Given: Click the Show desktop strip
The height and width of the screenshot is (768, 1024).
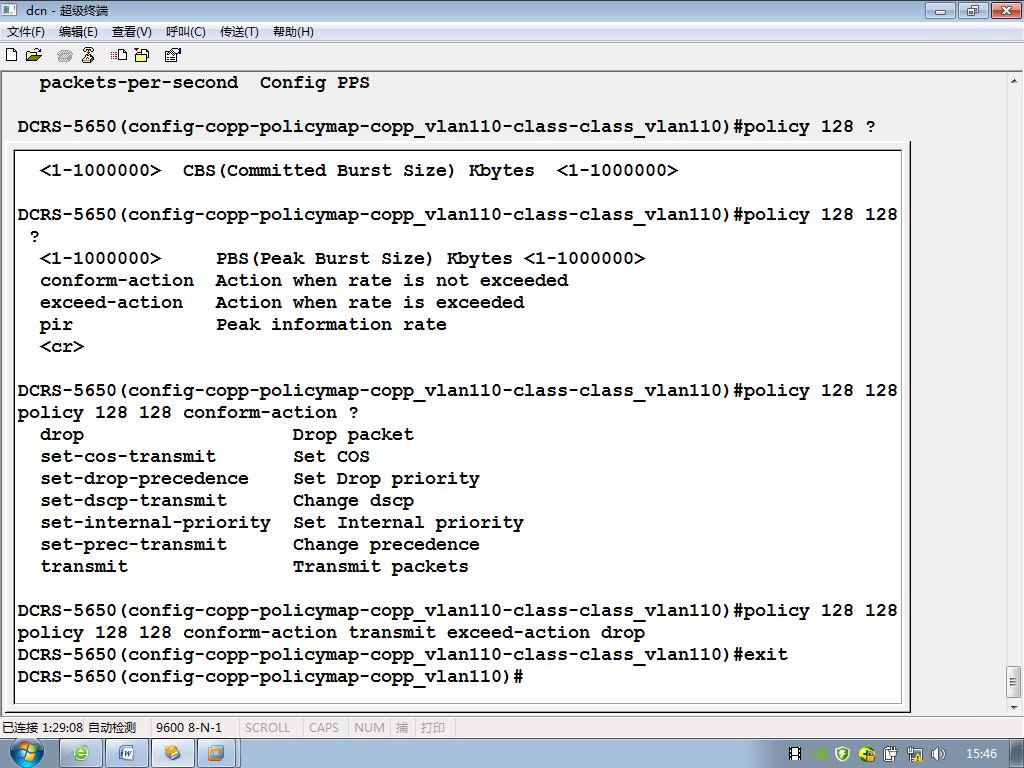Looking at the screenshot, I should pyautogui.click(x=1017, y=754).
